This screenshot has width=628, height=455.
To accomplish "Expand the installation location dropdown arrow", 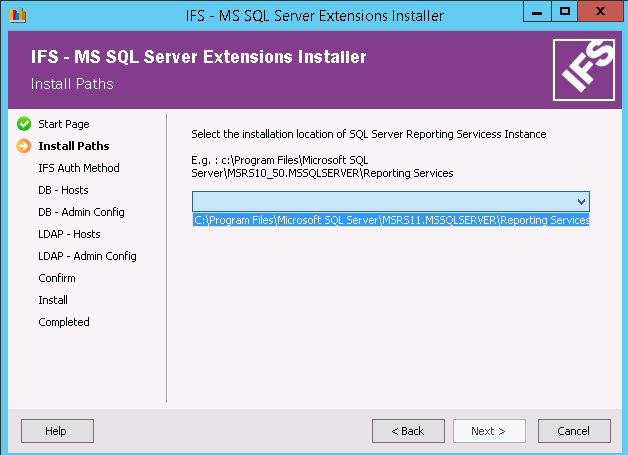I will [582, 201].
